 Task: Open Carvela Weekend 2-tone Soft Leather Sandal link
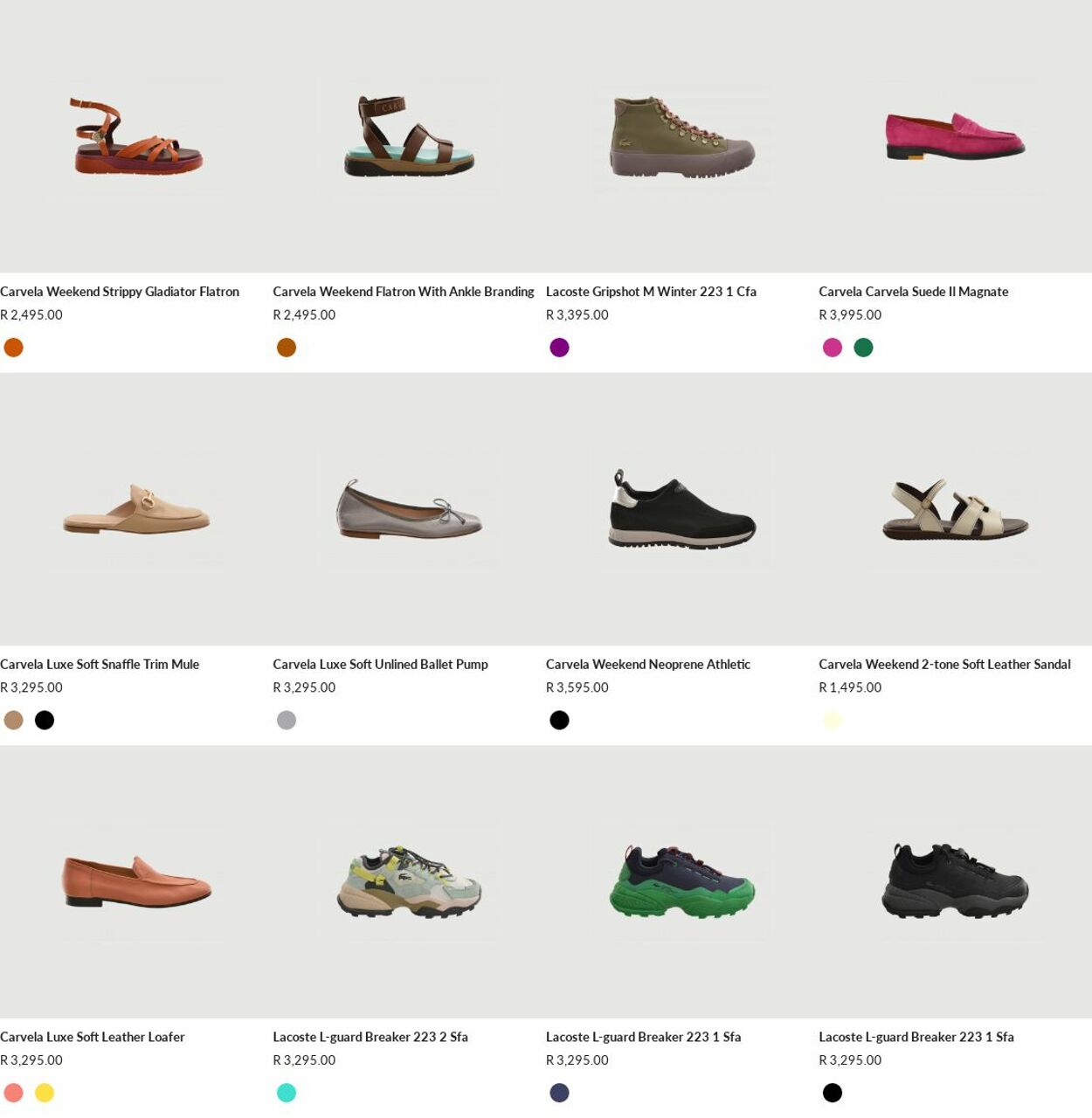pyautogui.click(x=944, y=665)
